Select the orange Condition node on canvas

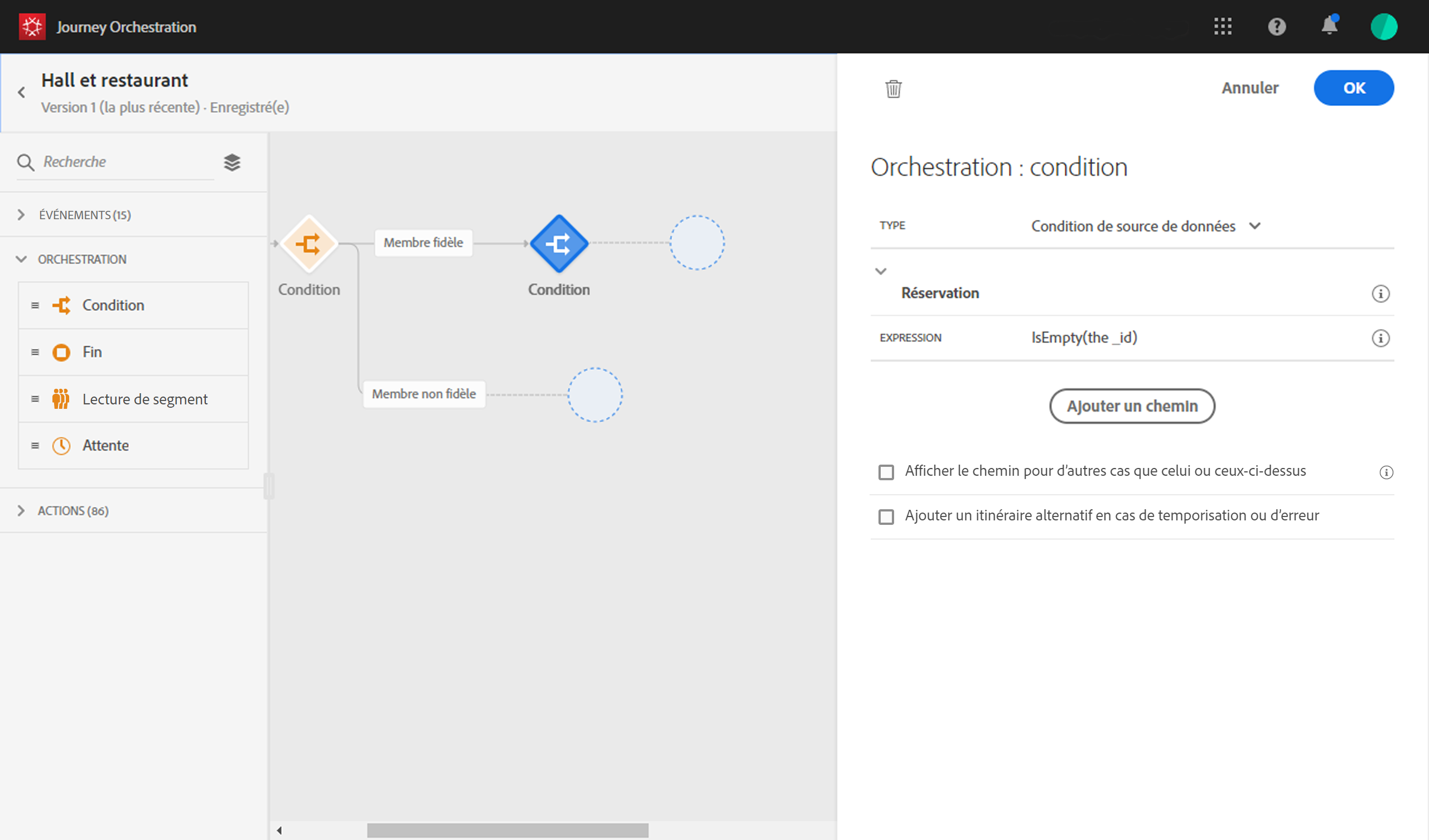click(309, 244)
